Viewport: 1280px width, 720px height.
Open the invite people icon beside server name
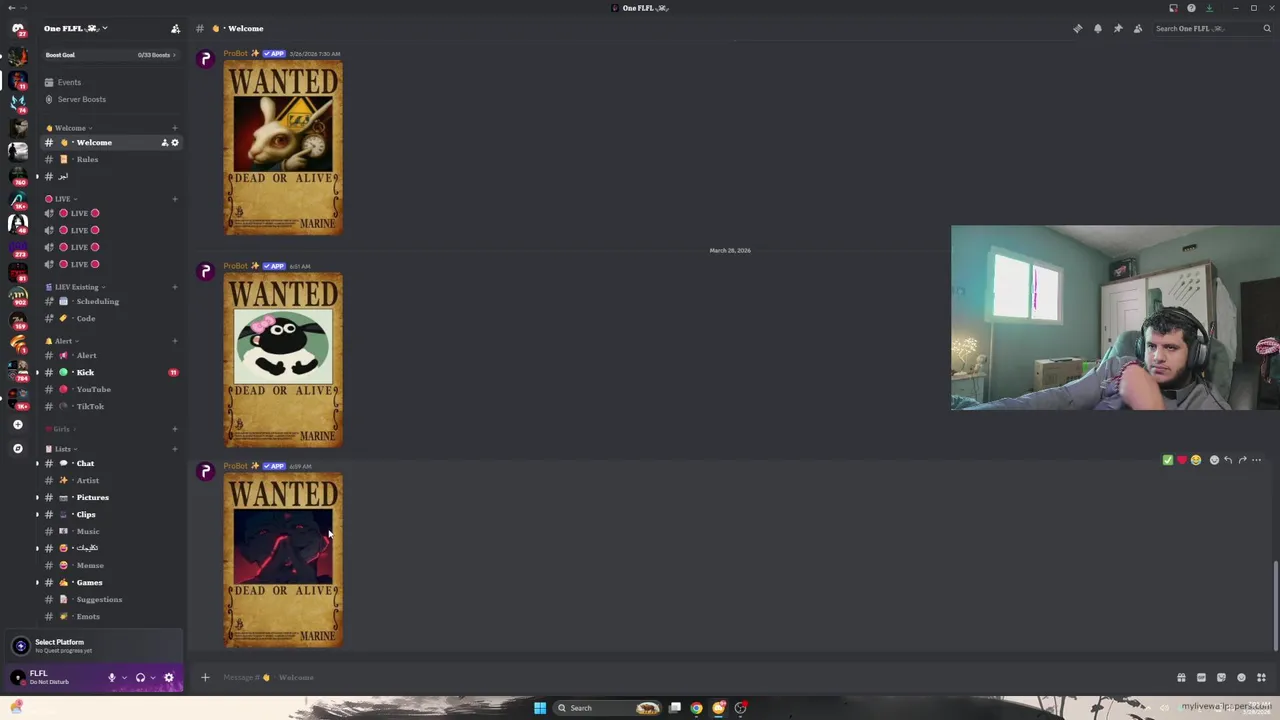click(175, 28)
